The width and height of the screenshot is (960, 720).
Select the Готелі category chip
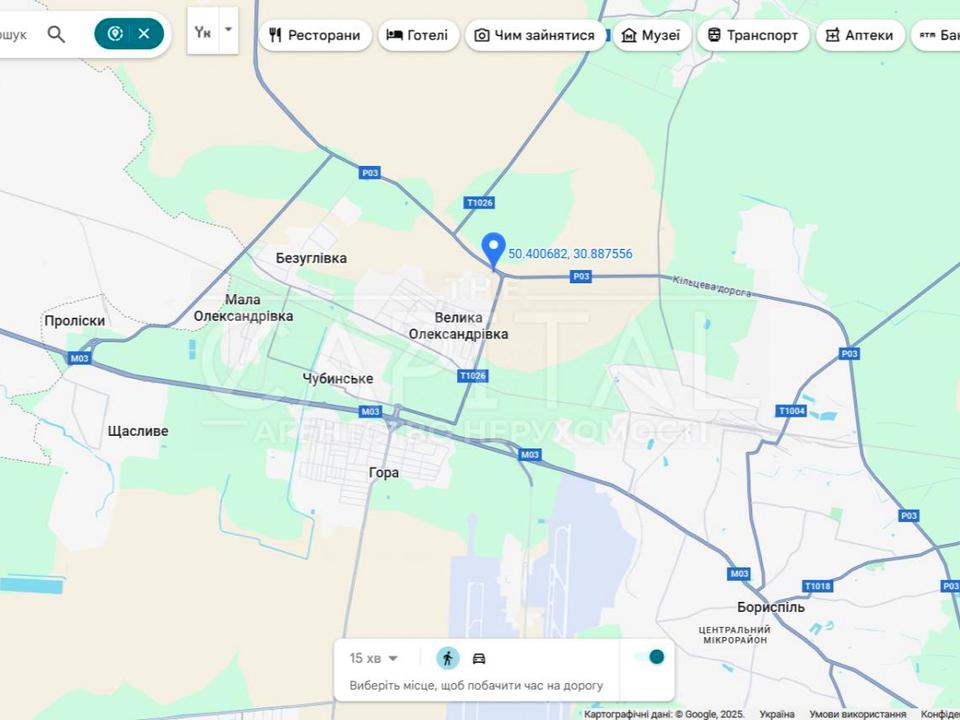click(x=418, y=35)
